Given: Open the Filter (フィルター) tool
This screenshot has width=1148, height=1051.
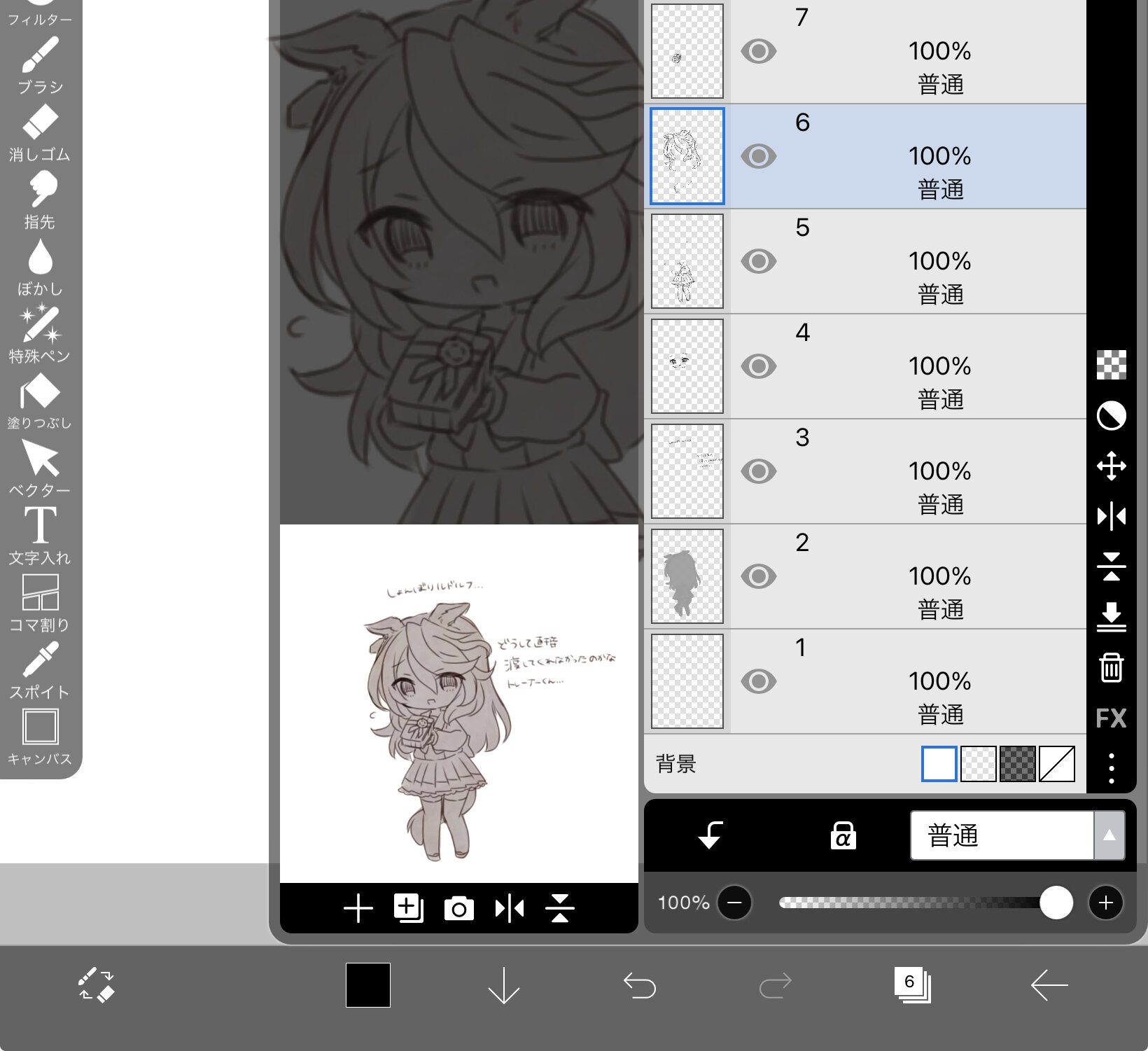Looking at the screenshot, I should point(40,13).
